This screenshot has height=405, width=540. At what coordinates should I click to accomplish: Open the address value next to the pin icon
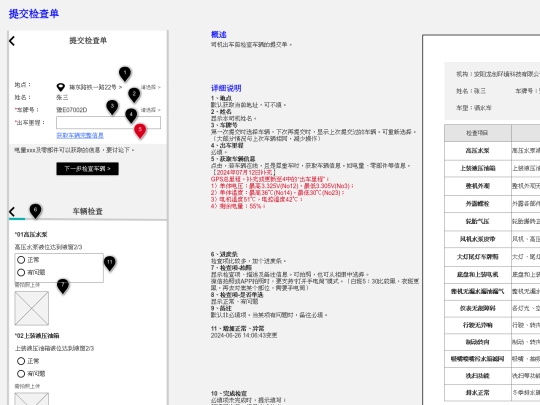[x=95, y=87]
